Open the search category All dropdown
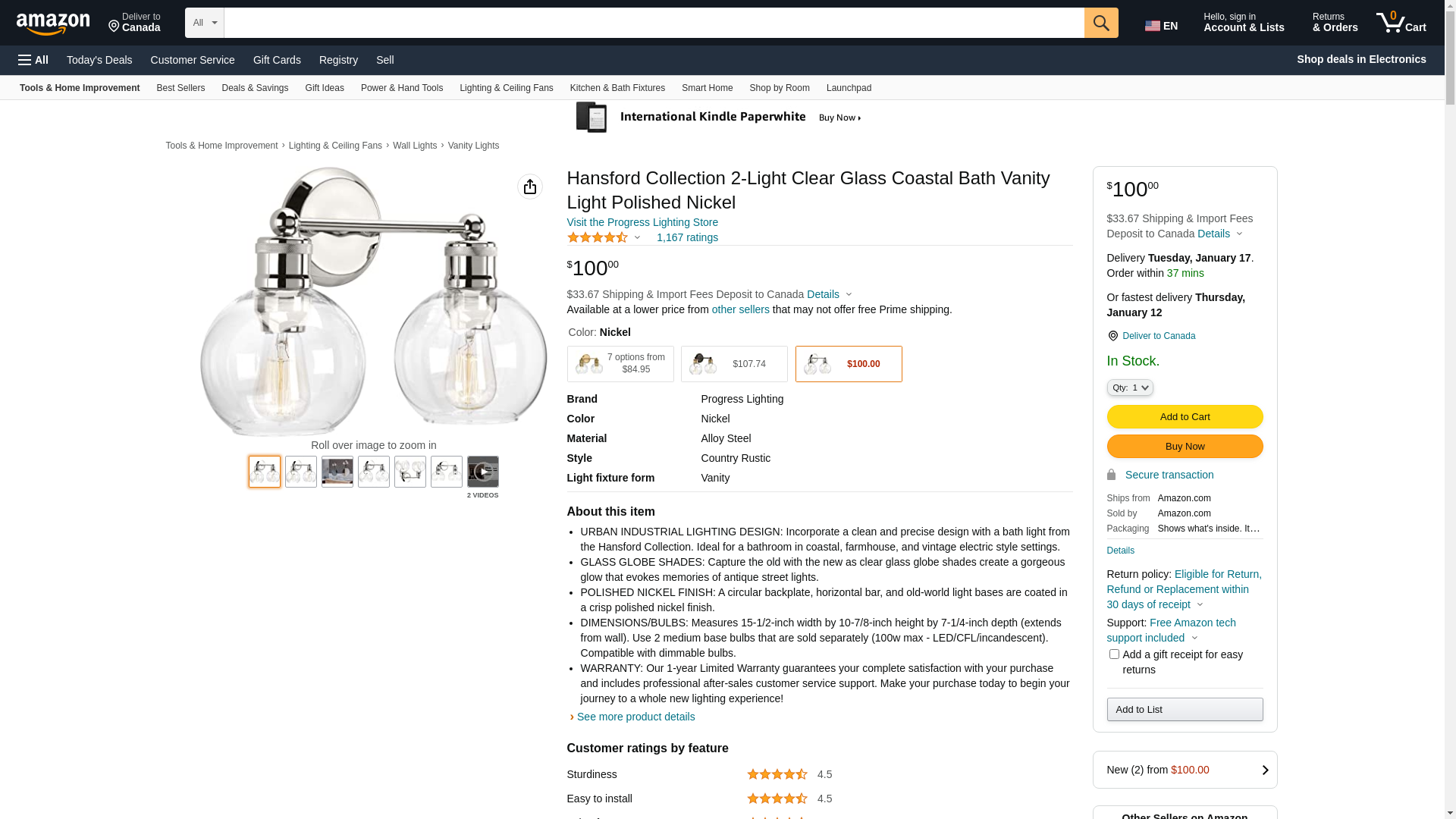The width and height of the screenshot is (1456, 819). (205, 23)
